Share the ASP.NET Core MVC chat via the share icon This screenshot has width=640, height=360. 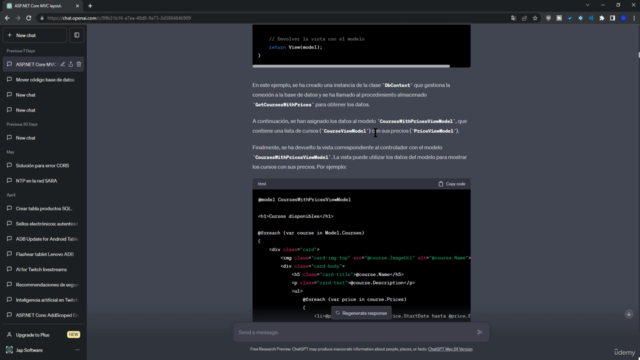pos(71,64)
